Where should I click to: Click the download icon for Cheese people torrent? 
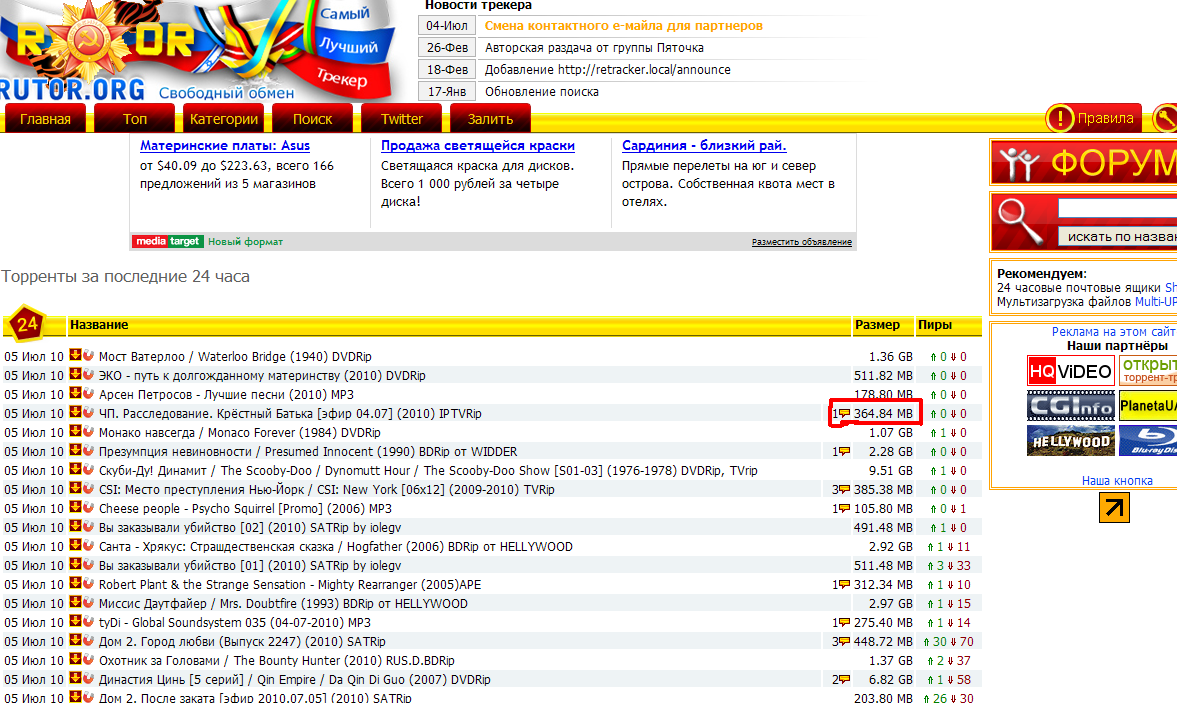74,508
